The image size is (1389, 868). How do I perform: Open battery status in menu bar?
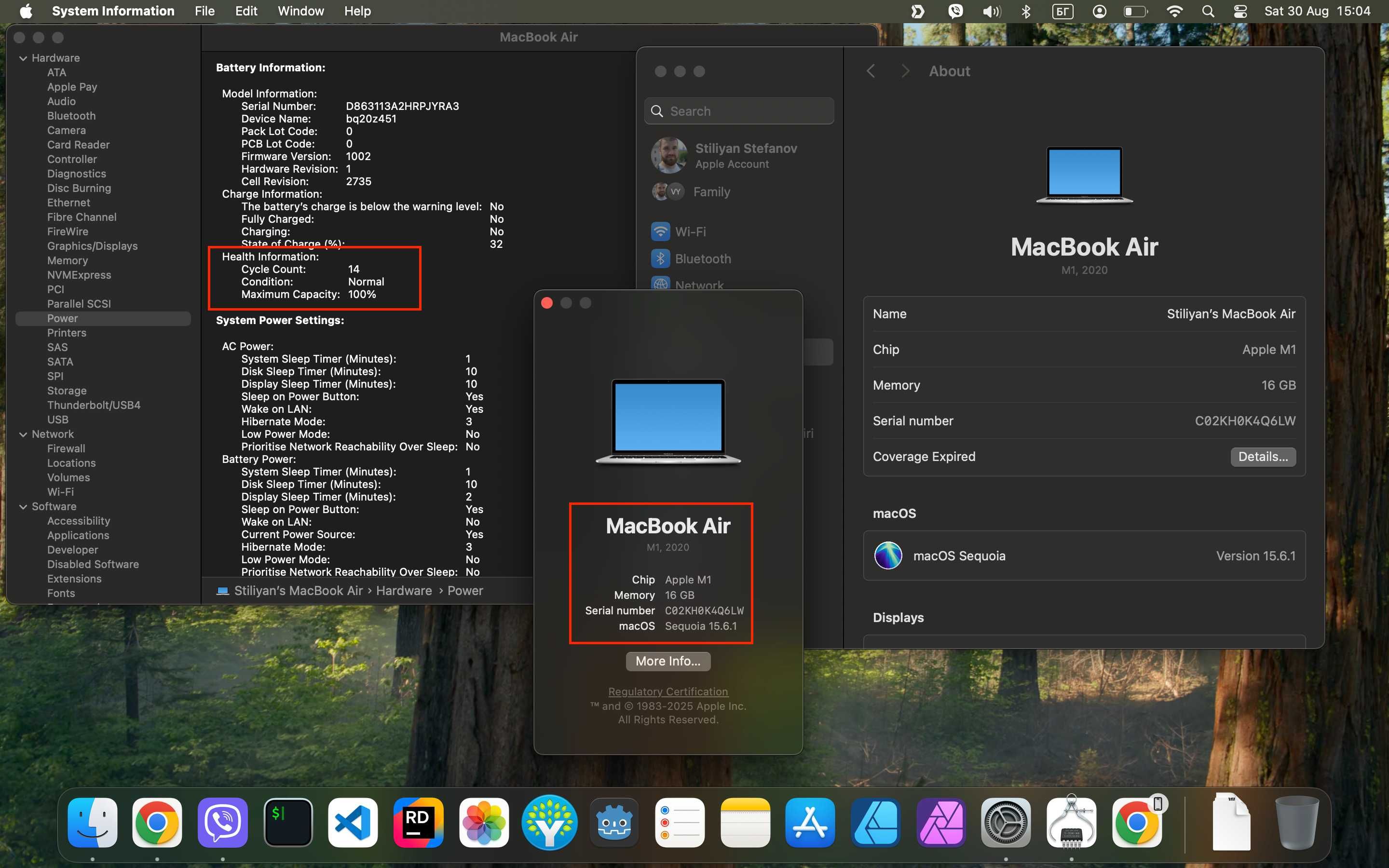tap(1135, 11)
